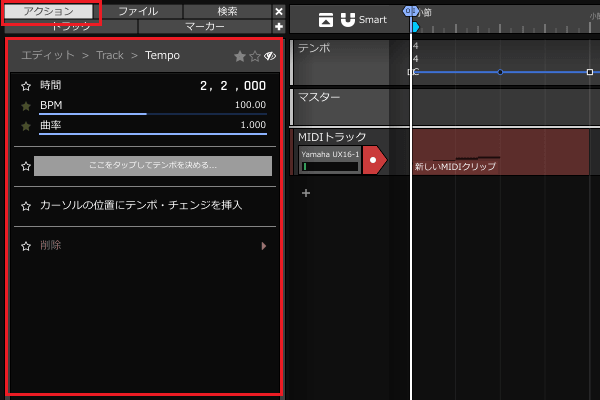
Task: Click the filled star in Tempo header
Action: click(x=240, y=56)
